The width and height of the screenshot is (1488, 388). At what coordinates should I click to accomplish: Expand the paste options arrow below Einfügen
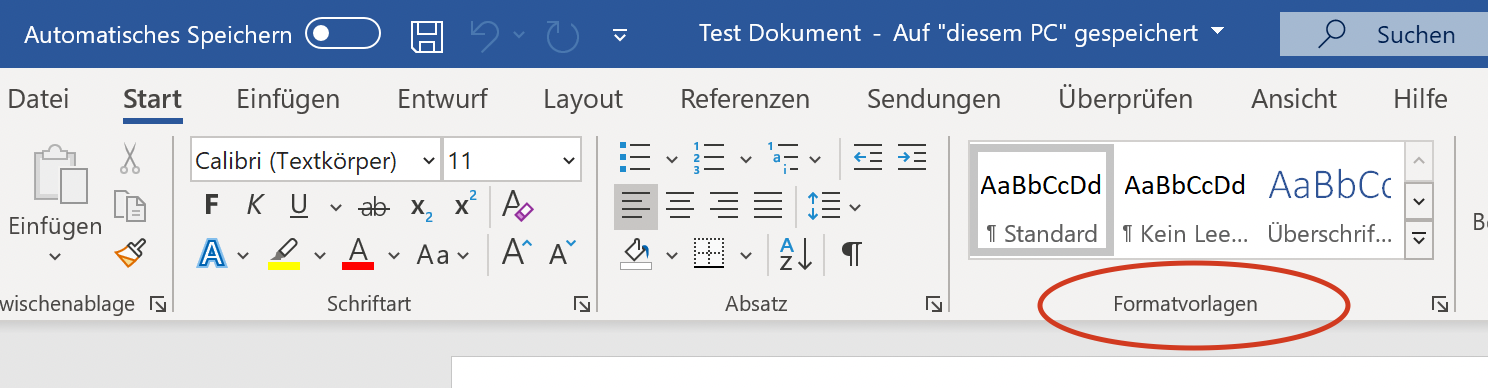55,257
